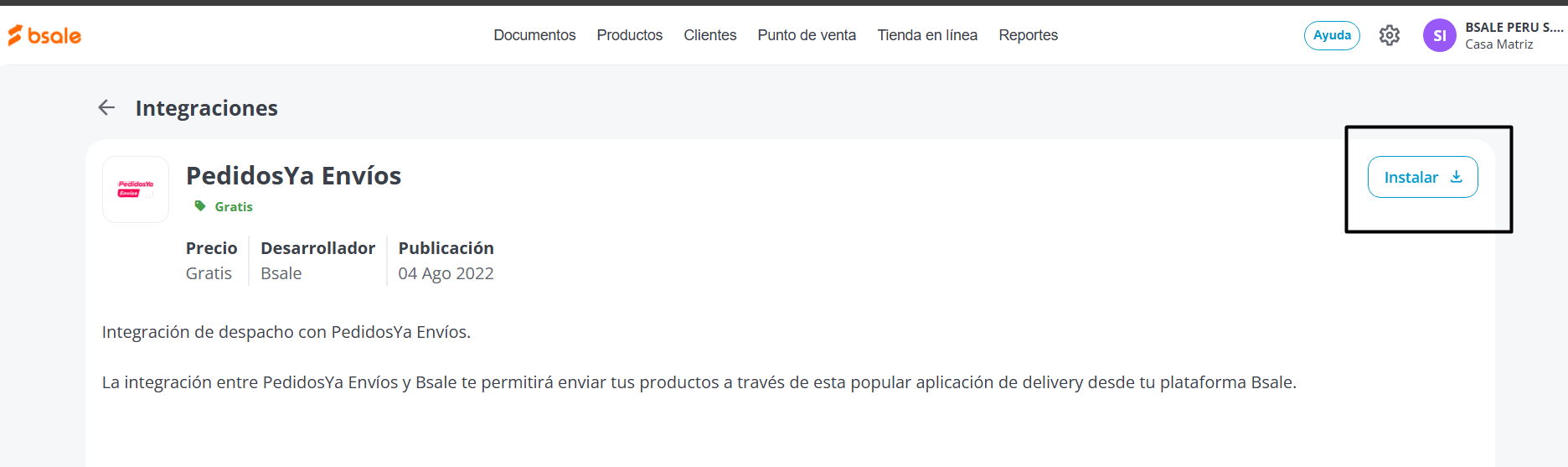This screenshot has width=1568, height=467.
Task: Click the green Gratis label text
Action: [x=234, y=206]
